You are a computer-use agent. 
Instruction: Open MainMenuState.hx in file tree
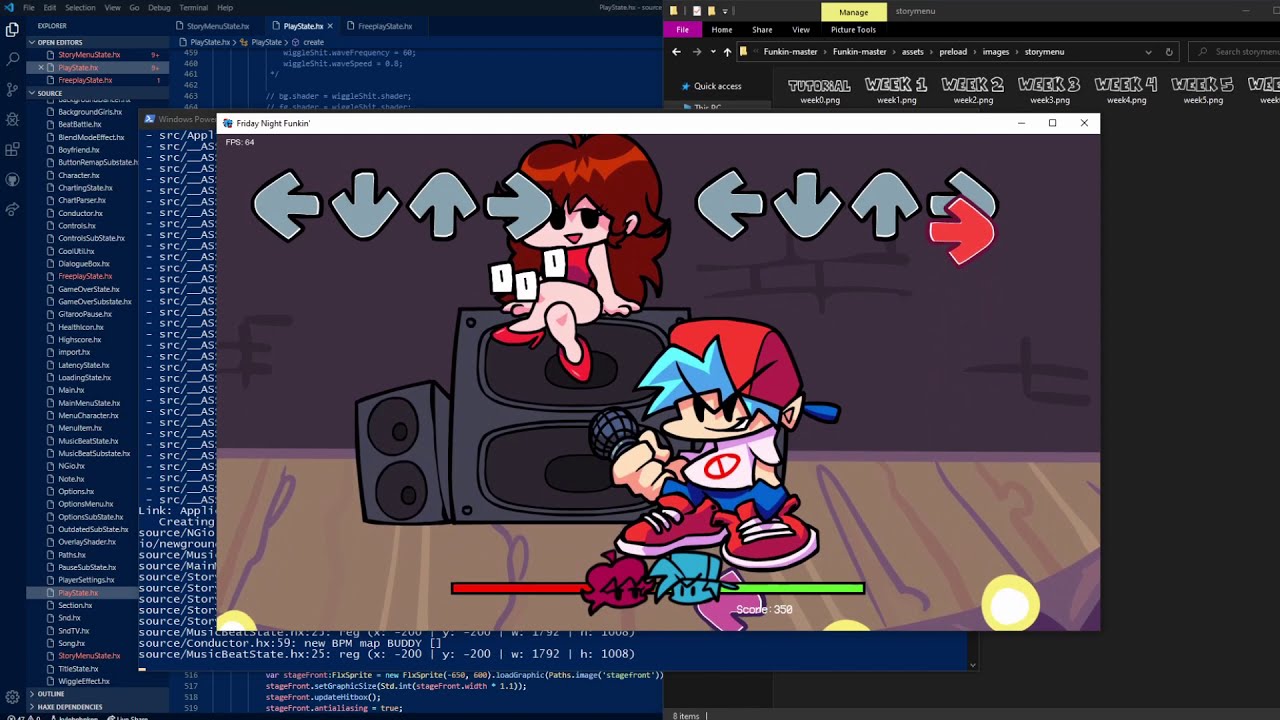[88, 403]
